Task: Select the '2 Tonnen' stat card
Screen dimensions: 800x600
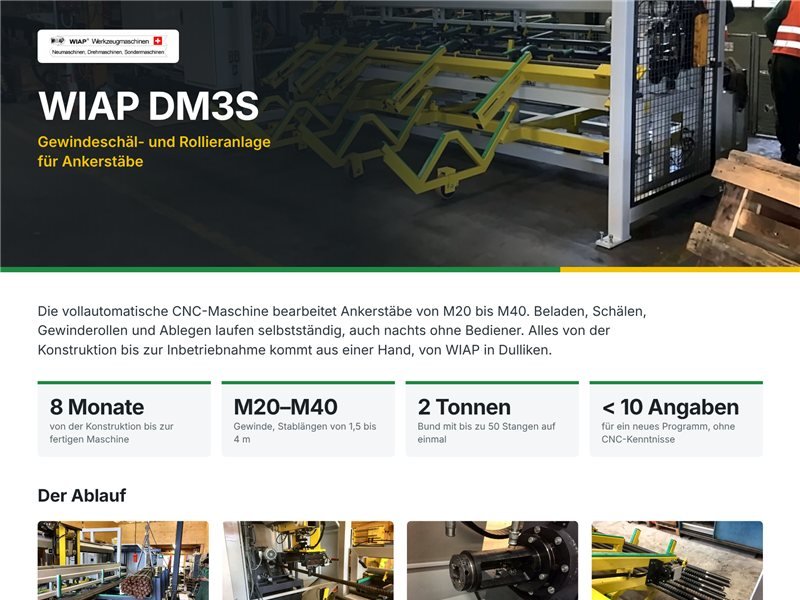Action: coord(492,419)
